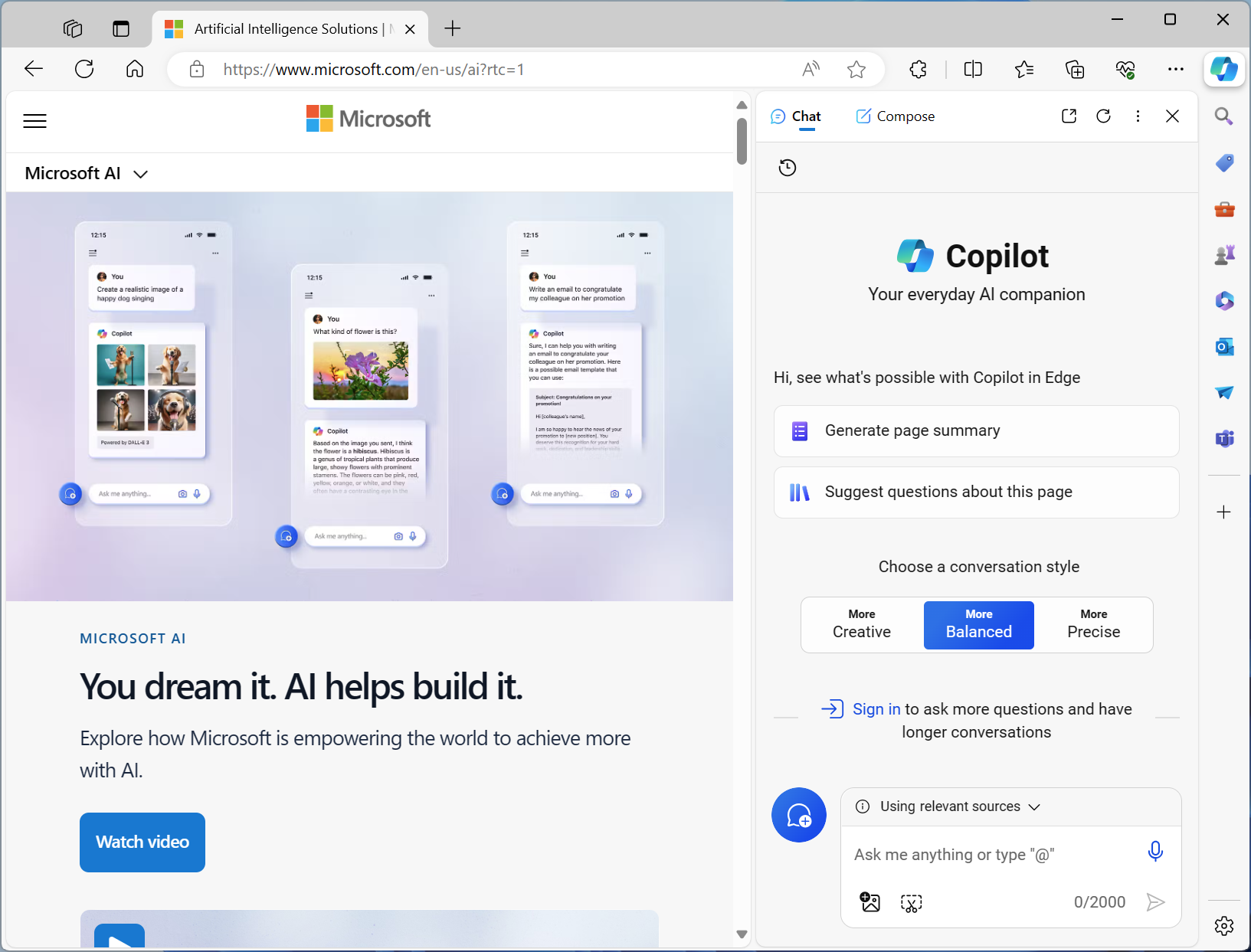Screen dimensions: 1251x952
Task: Select More Creative conversation style
Action: (x=862, y=625)
